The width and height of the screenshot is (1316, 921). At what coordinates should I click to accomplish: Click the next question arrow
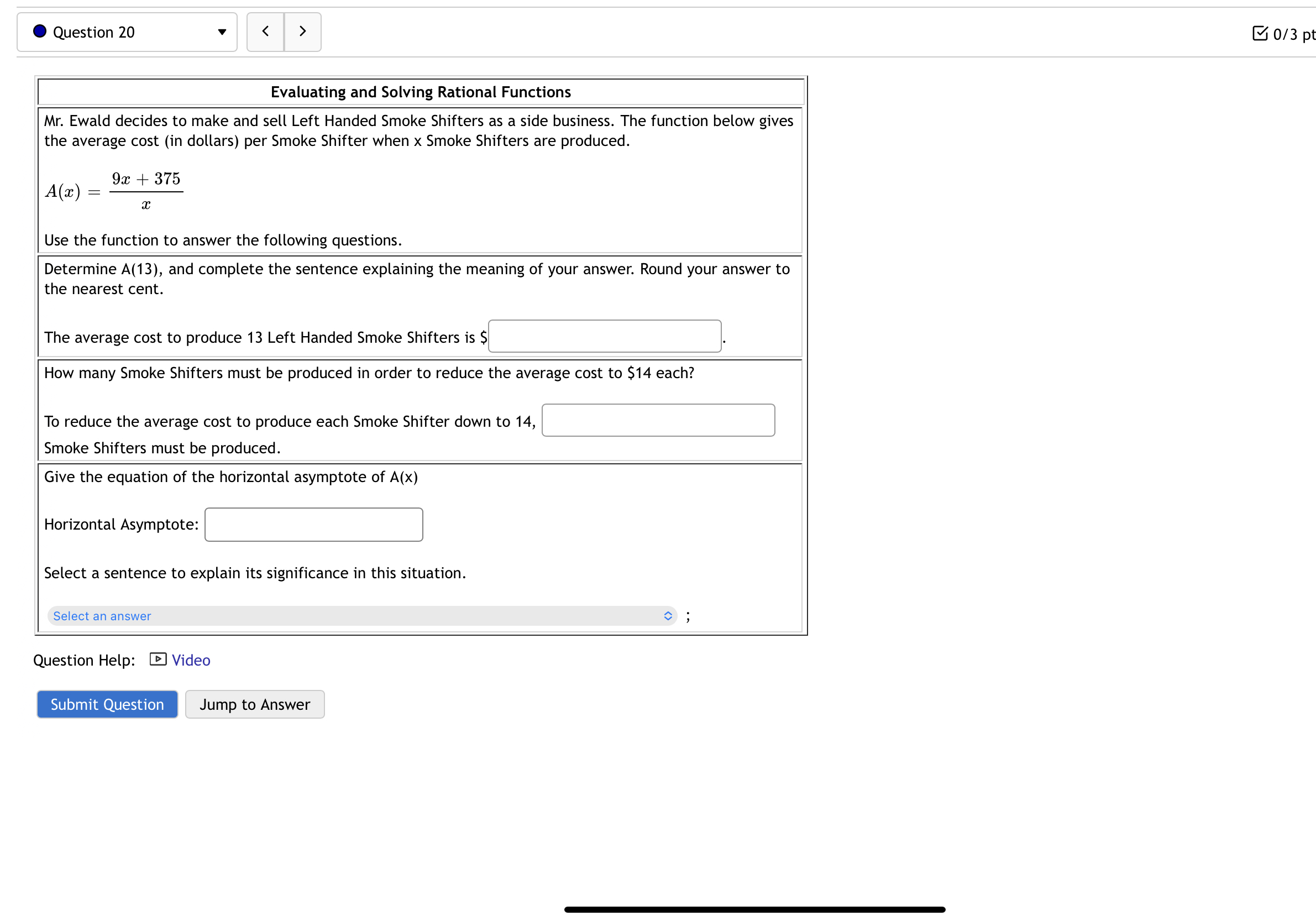point(303,32)
